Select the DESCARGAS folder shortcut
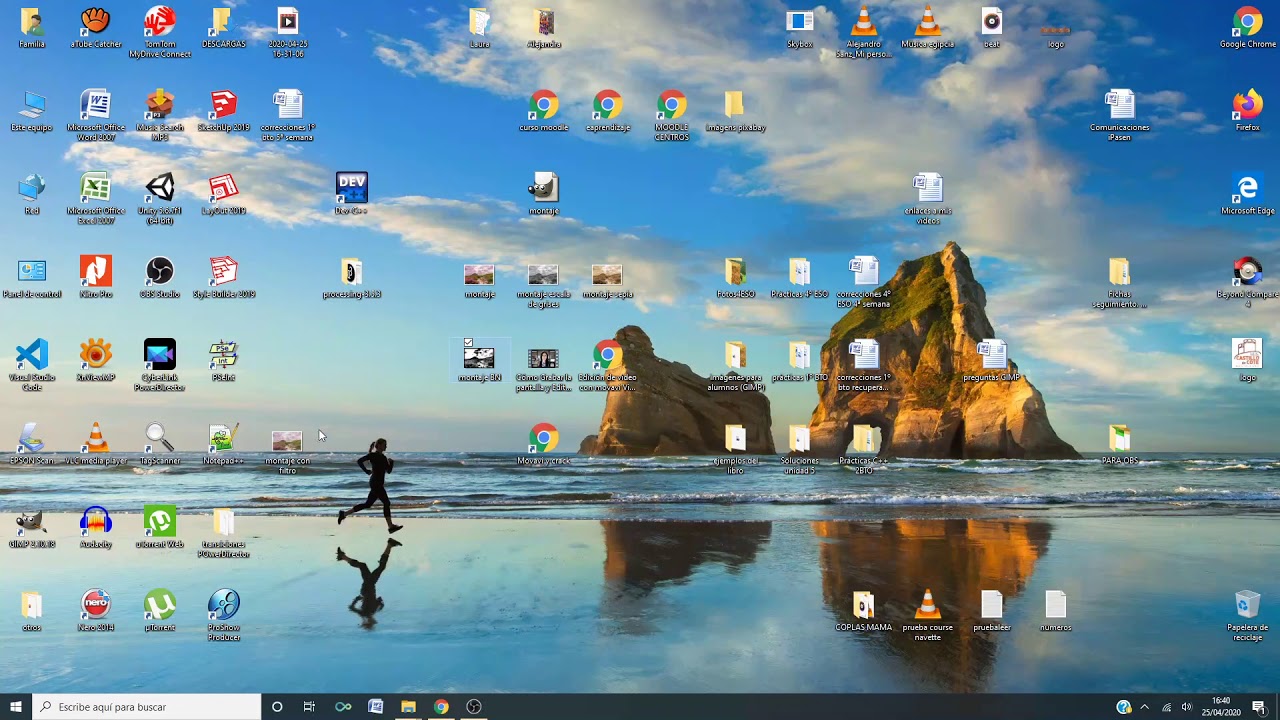This screenshot has width=1280, height=720. (223, 28)
